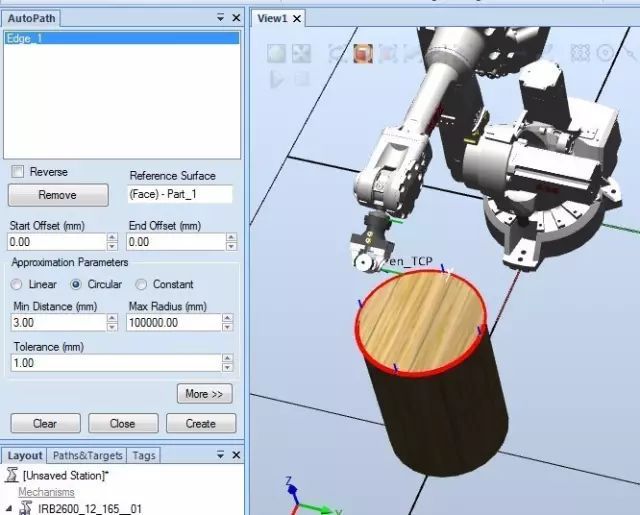Increase Max Radius with up spinner
The height and width of the screenshot is (515, 640).
tap(227, 318)
